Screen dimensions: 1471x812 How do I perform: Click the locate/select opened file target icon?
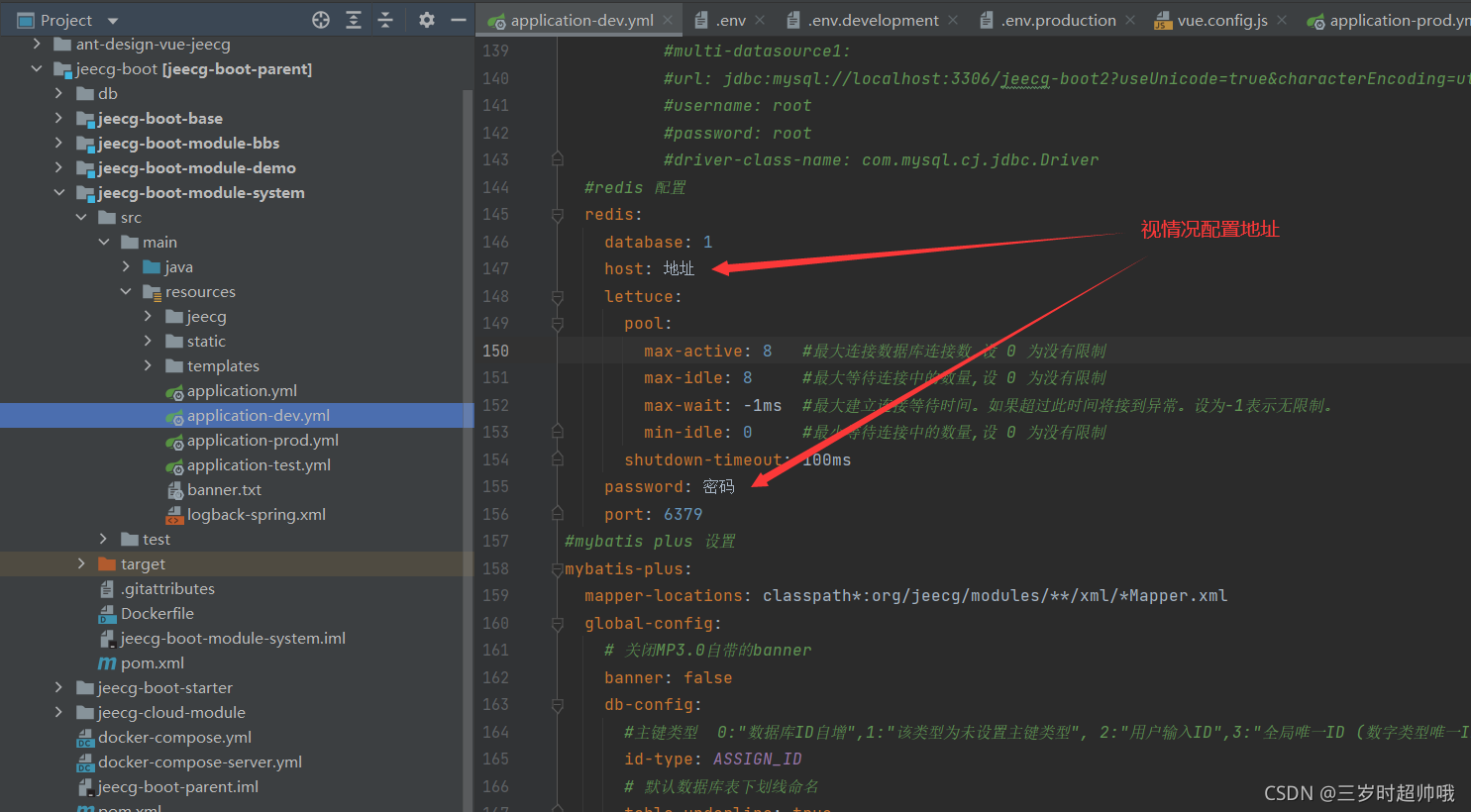click(321, 20)
